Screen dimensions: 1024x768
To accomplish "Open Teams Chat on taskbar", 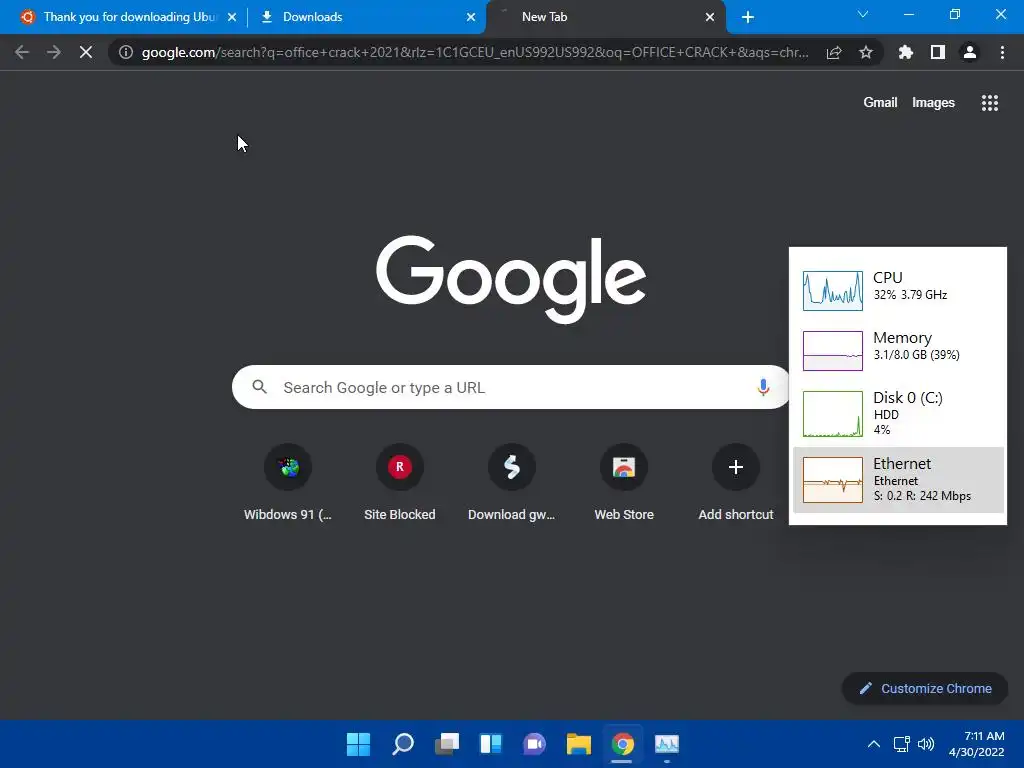I will pos(534,744).
